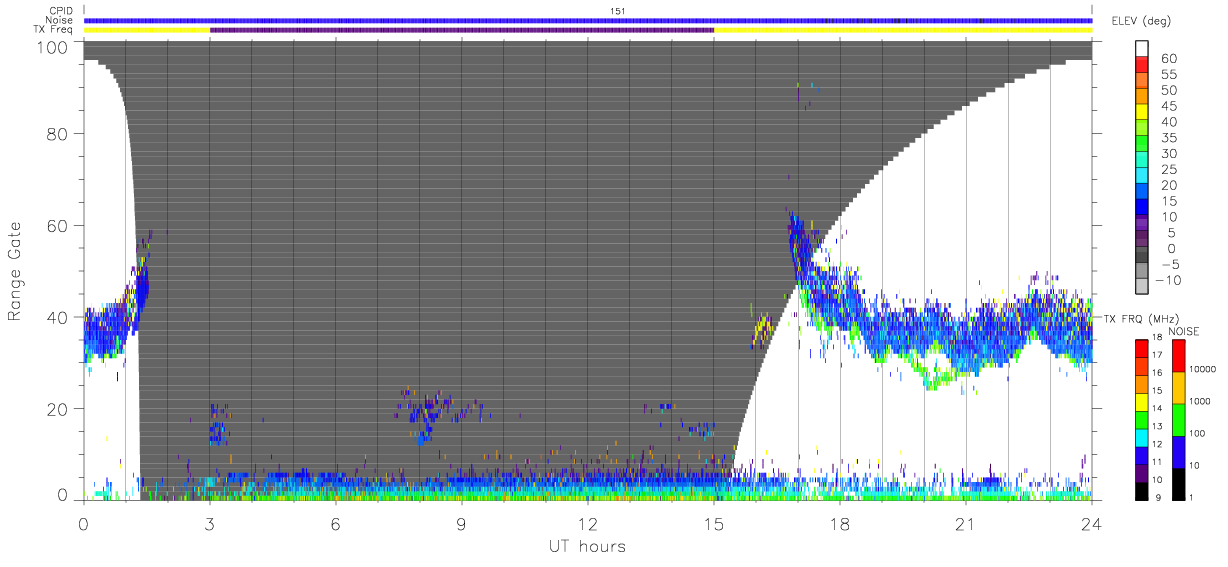Click the red swatch in the ELEV color bar

click(x=1142, y=65)
